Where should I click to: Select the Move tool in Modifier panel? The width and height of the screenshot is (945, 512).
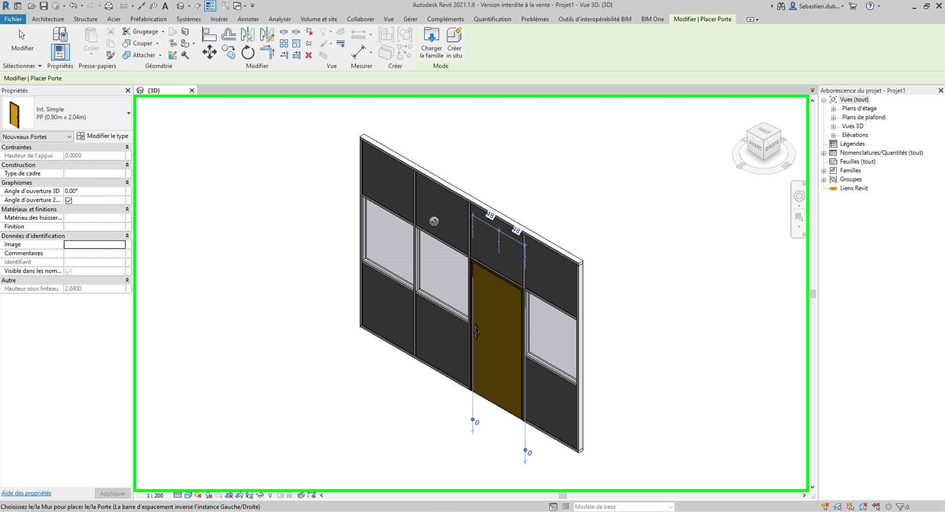209,52
